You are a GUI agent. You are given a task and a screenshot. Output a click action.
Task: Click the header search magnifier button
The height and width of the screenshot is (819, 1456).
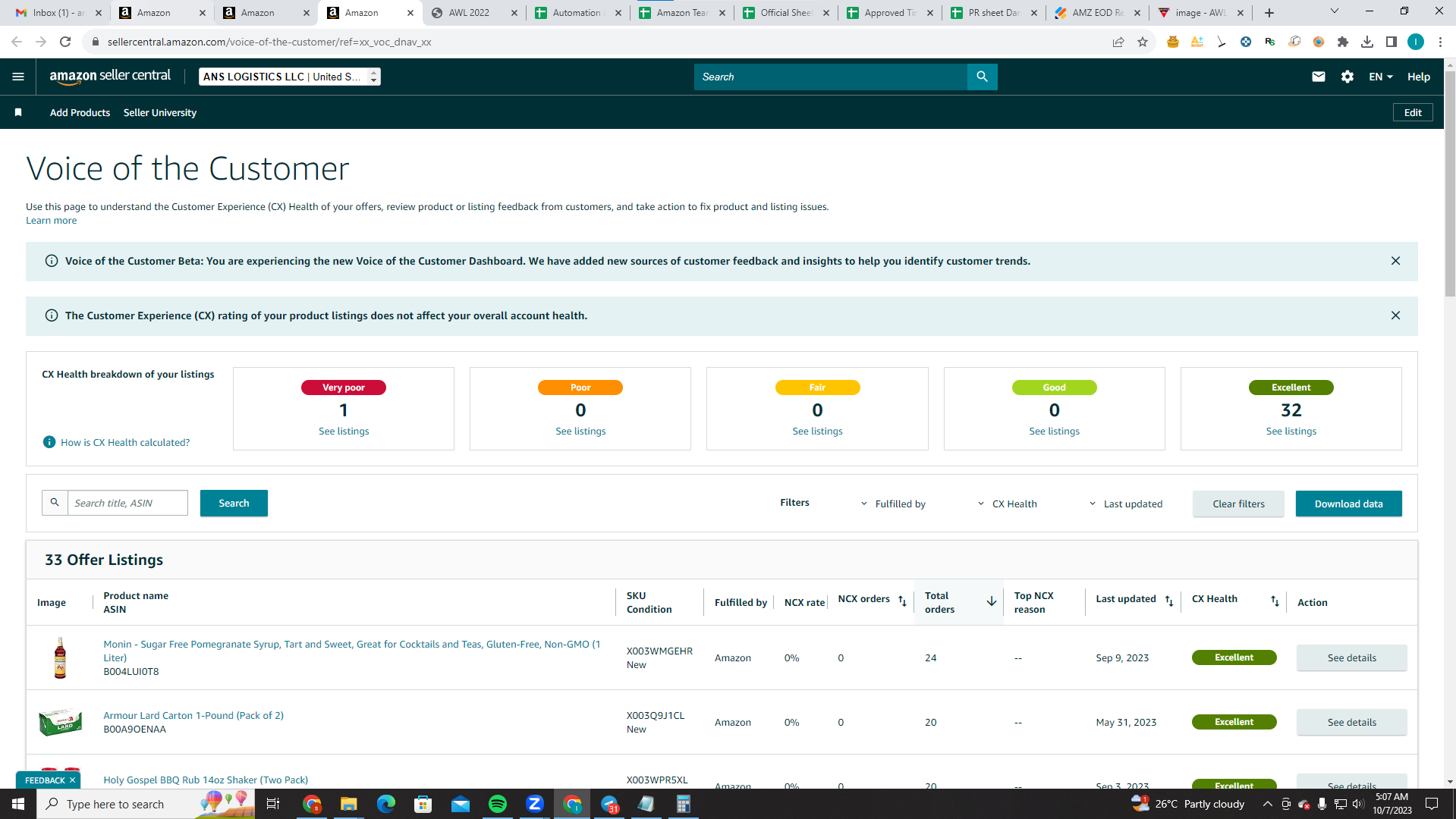click(x=982, y=77)
